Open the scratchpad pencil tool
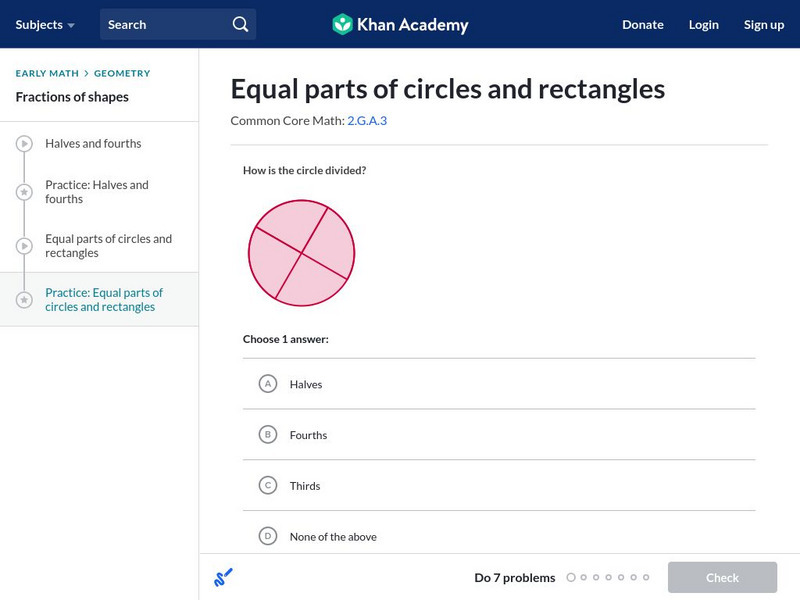This screenshot has width=800, height=600. click(x=224, y=577)
